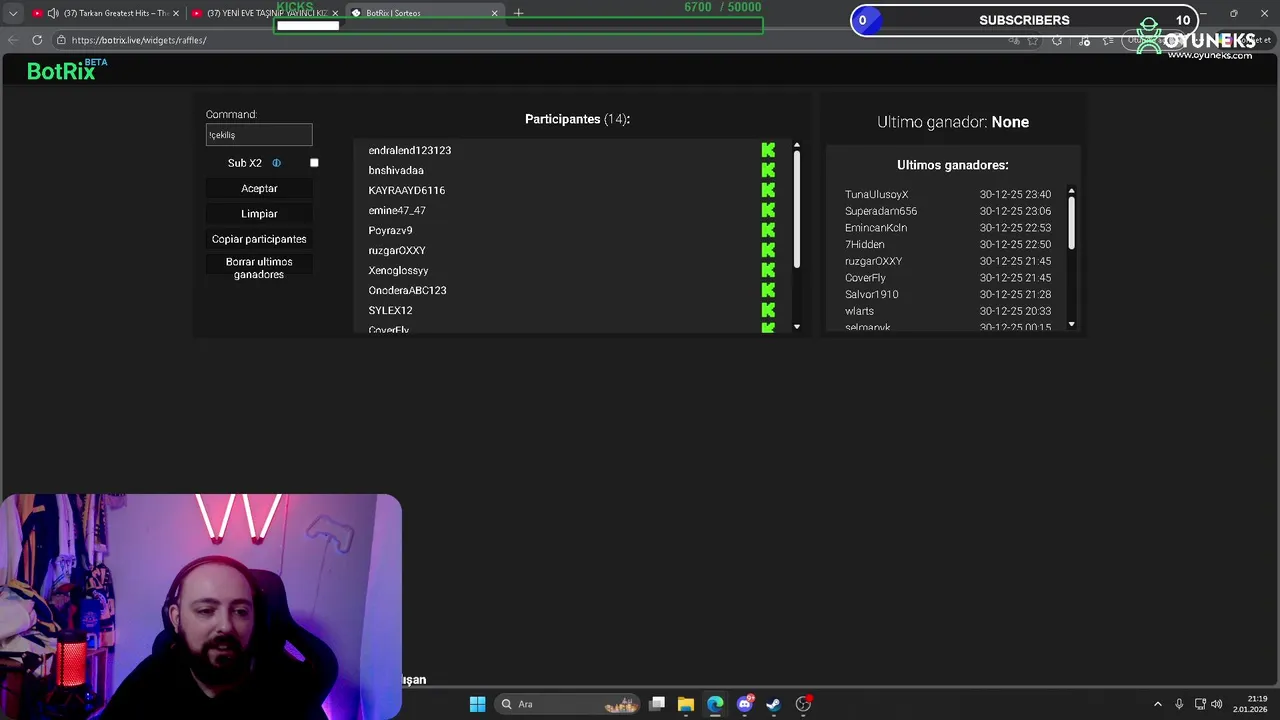Viewport: 1280px width, 720px height.
Task: Show hidden system tray icons
Action: pos(1158,704)
